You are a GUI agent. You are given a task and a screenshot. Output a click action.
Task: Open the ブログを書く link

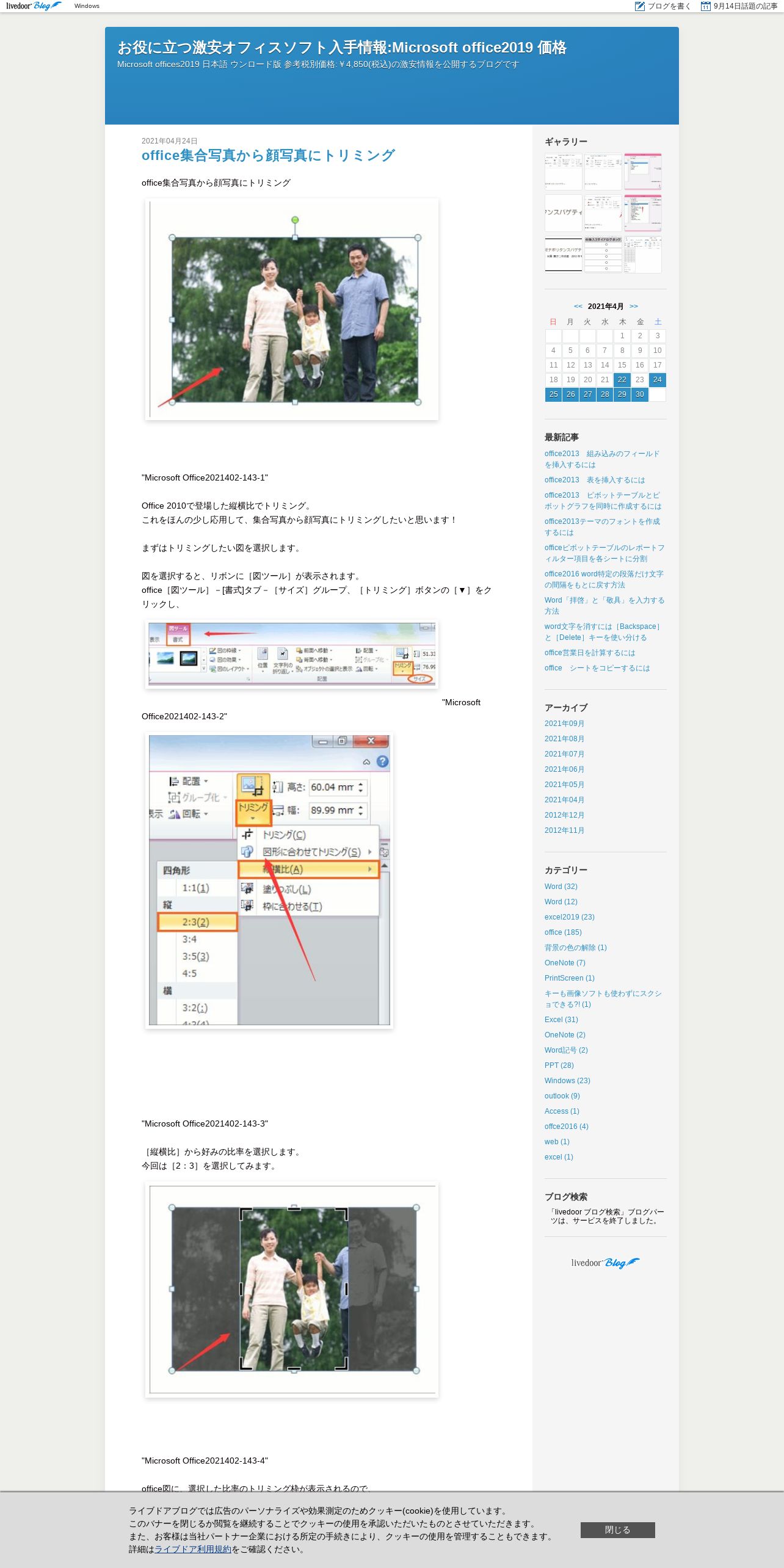click(669, 6)
